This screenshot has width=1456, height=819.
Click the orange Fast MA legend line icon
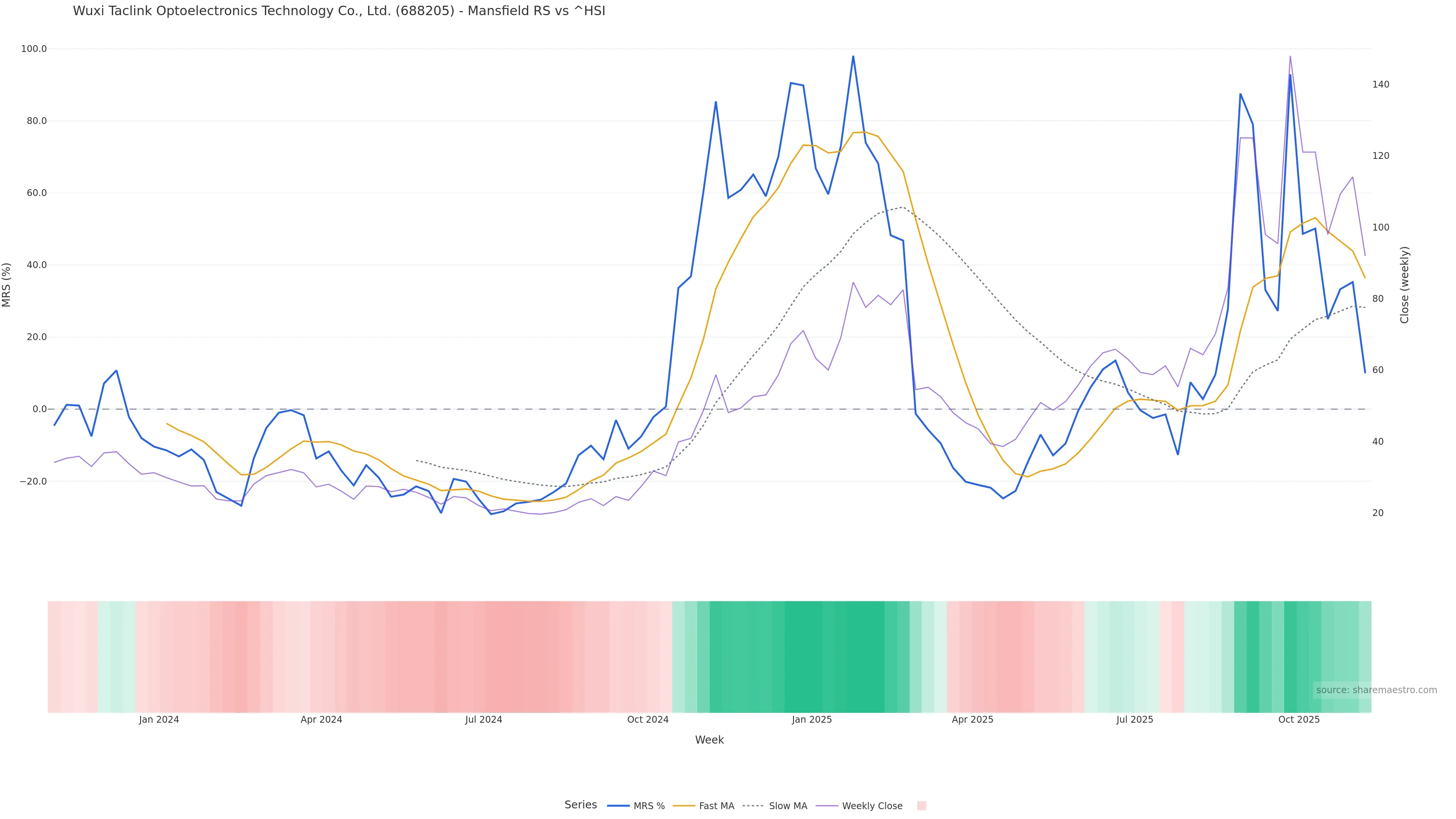click(x=684, y=806)
